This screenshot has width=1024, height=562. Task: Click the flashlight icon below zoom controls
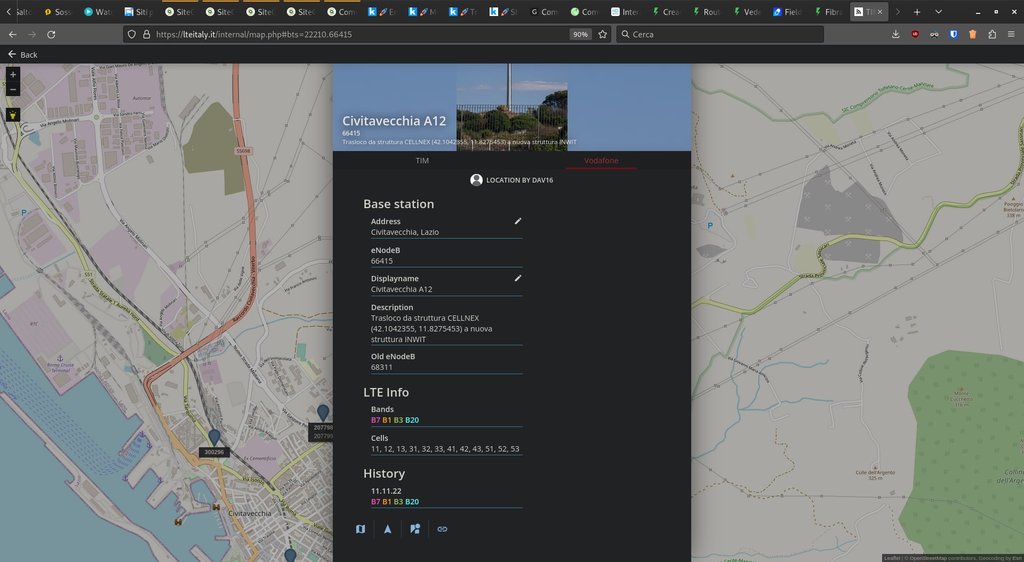pos(13,115)
